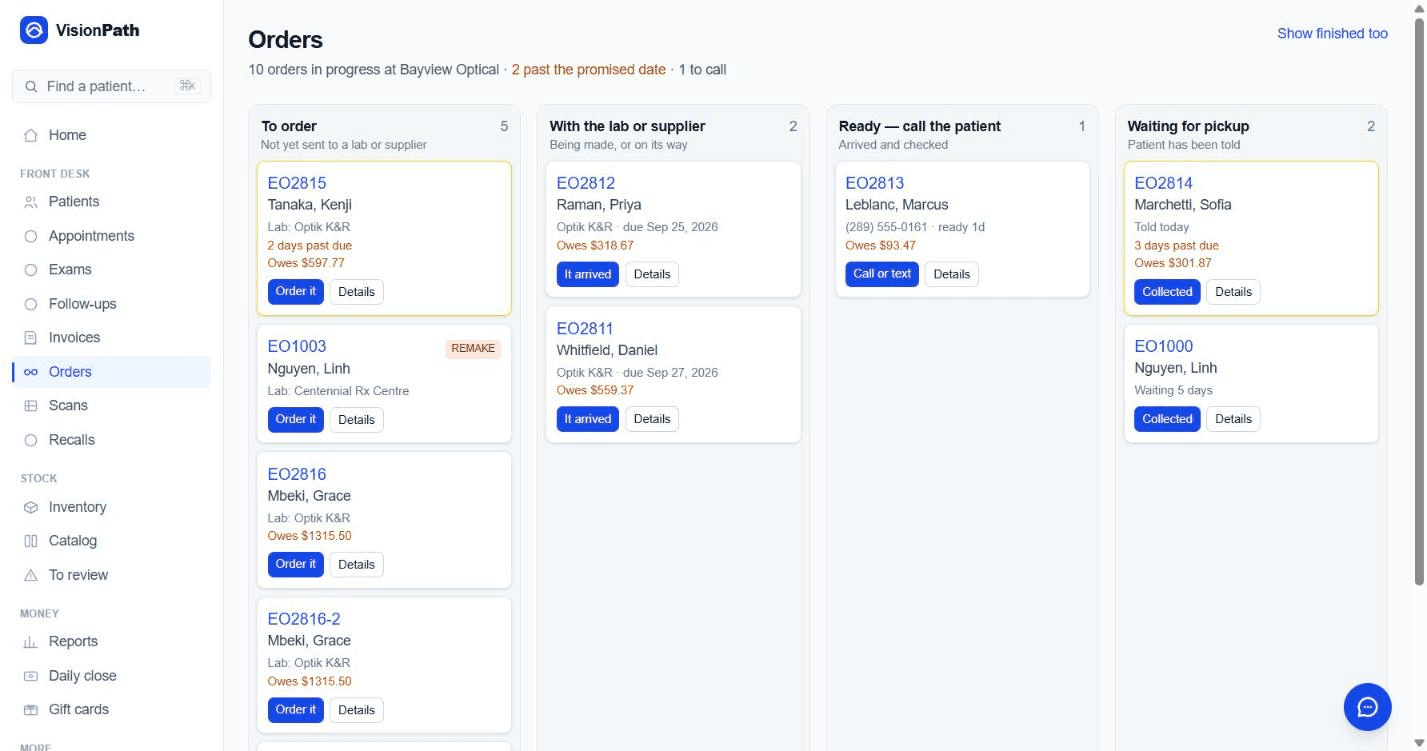The height and width of the screenshot is (751, 1427).
Task: Click Call or text for Leblanc
Action: pos(882,274)
